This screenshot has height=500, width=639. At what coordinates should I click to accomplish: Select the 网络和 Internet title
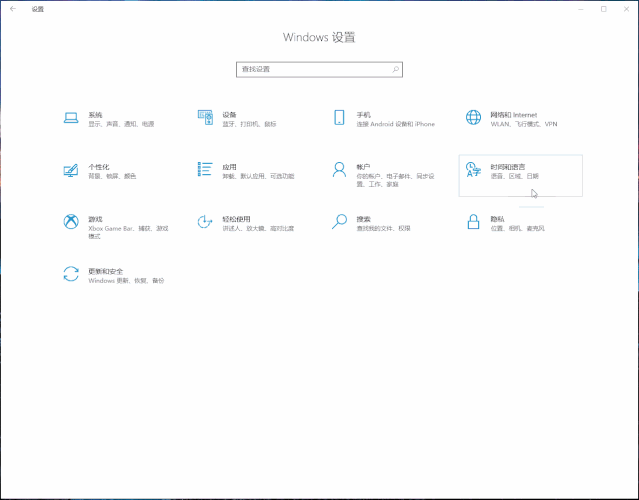pyautogui.click(x=514, y=115)
